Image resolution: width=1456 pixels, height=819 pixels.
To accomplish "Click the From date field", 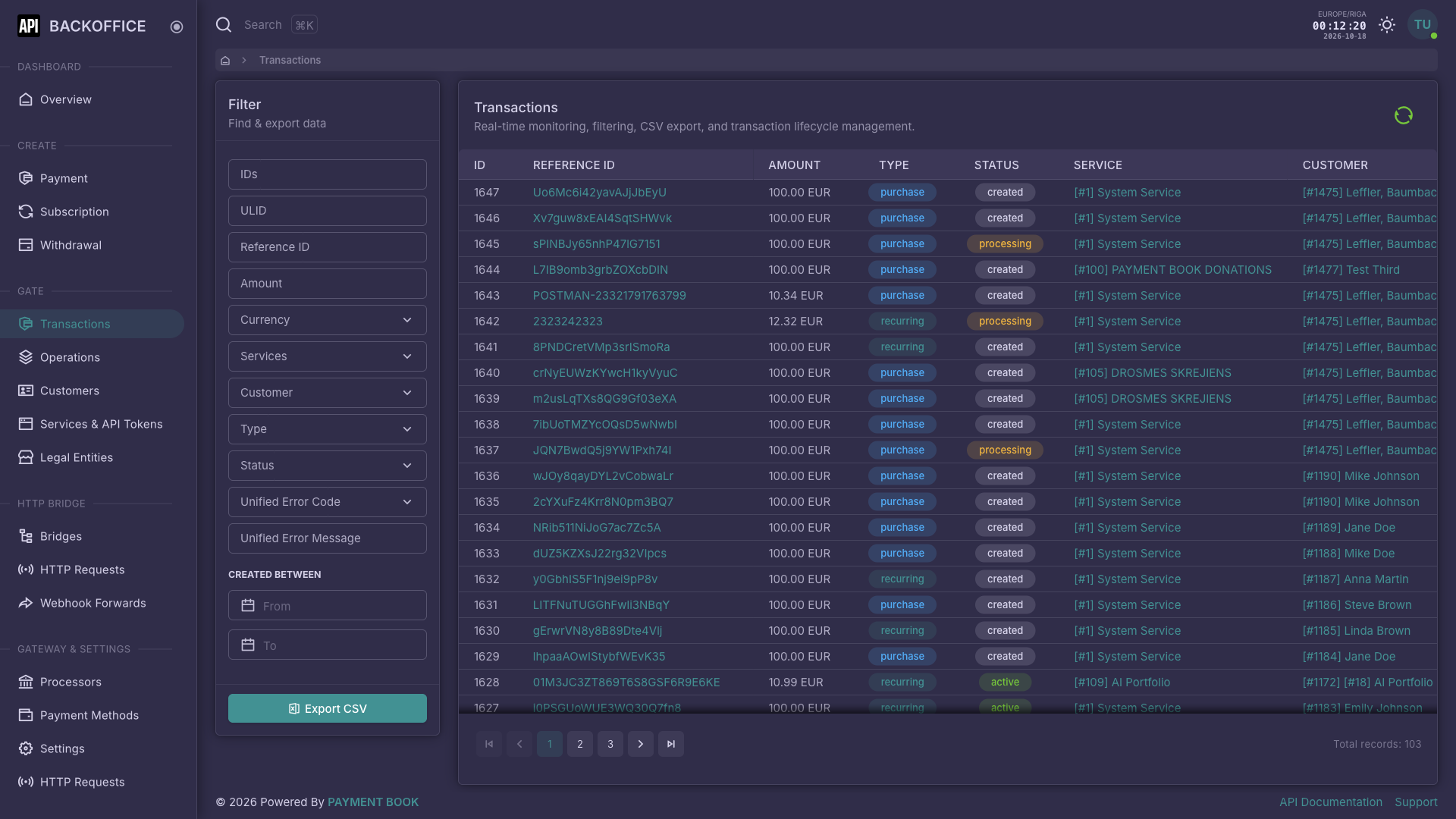I will (328, 606).
